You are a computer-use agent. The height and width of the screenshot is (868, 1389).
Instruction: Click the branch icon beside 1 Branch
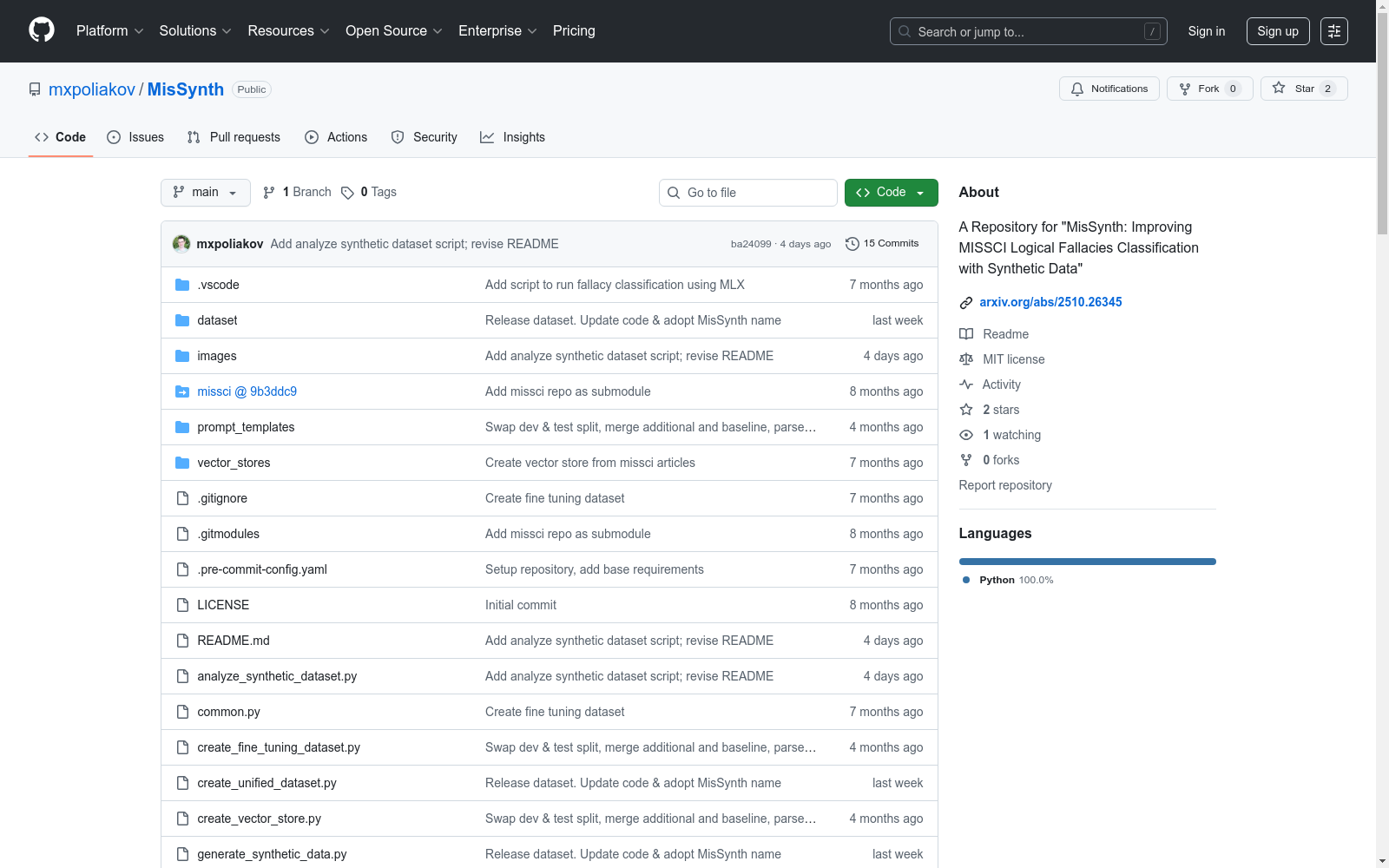tap(269, 193)
